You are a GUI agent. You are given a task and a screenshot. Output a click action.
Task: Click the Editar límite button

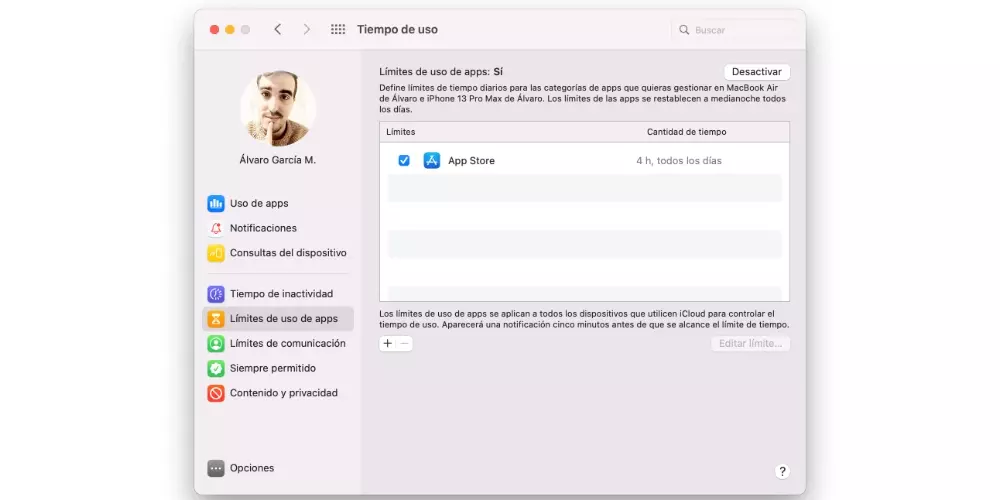click(750, 344)
